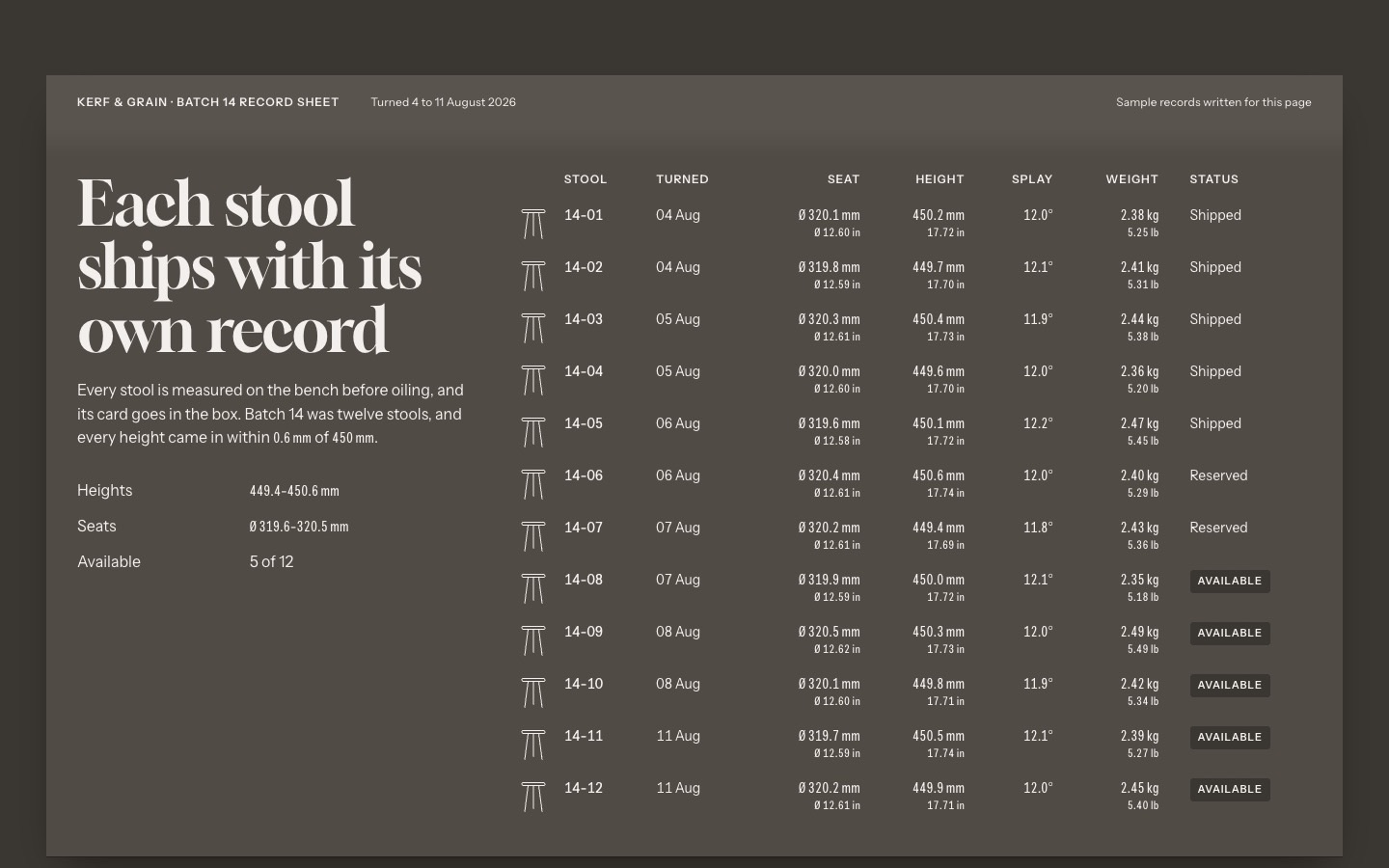Image resolution: width=1389 pixels, height=868 pixels.
Task: Click the stool icon beside 14-08
Action: coord(533,588)
